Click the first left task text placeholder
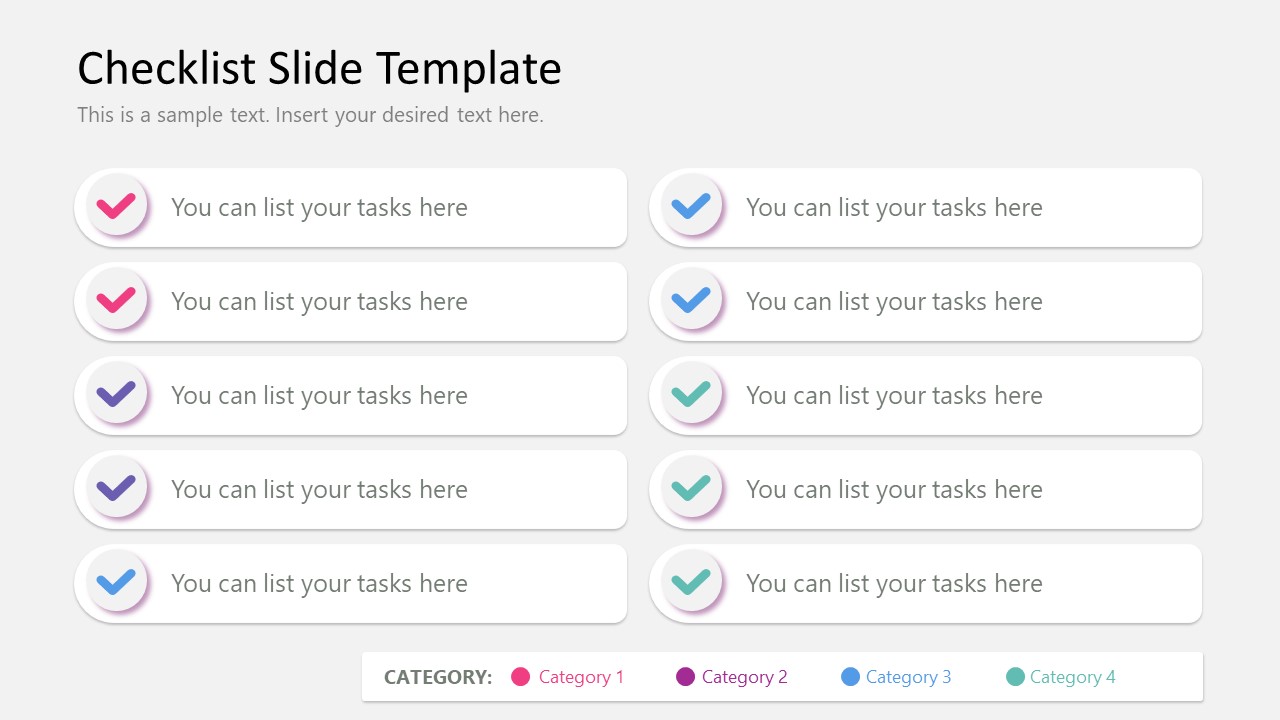This screenshot has width=1280, height=720. click(320, 207)
